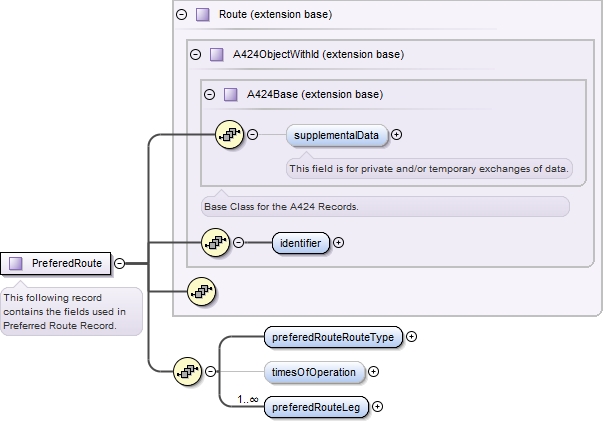Expand the timesOfOperation element
Image resolution: width=604 pixels, height=423 pixels.
(374, 372)
